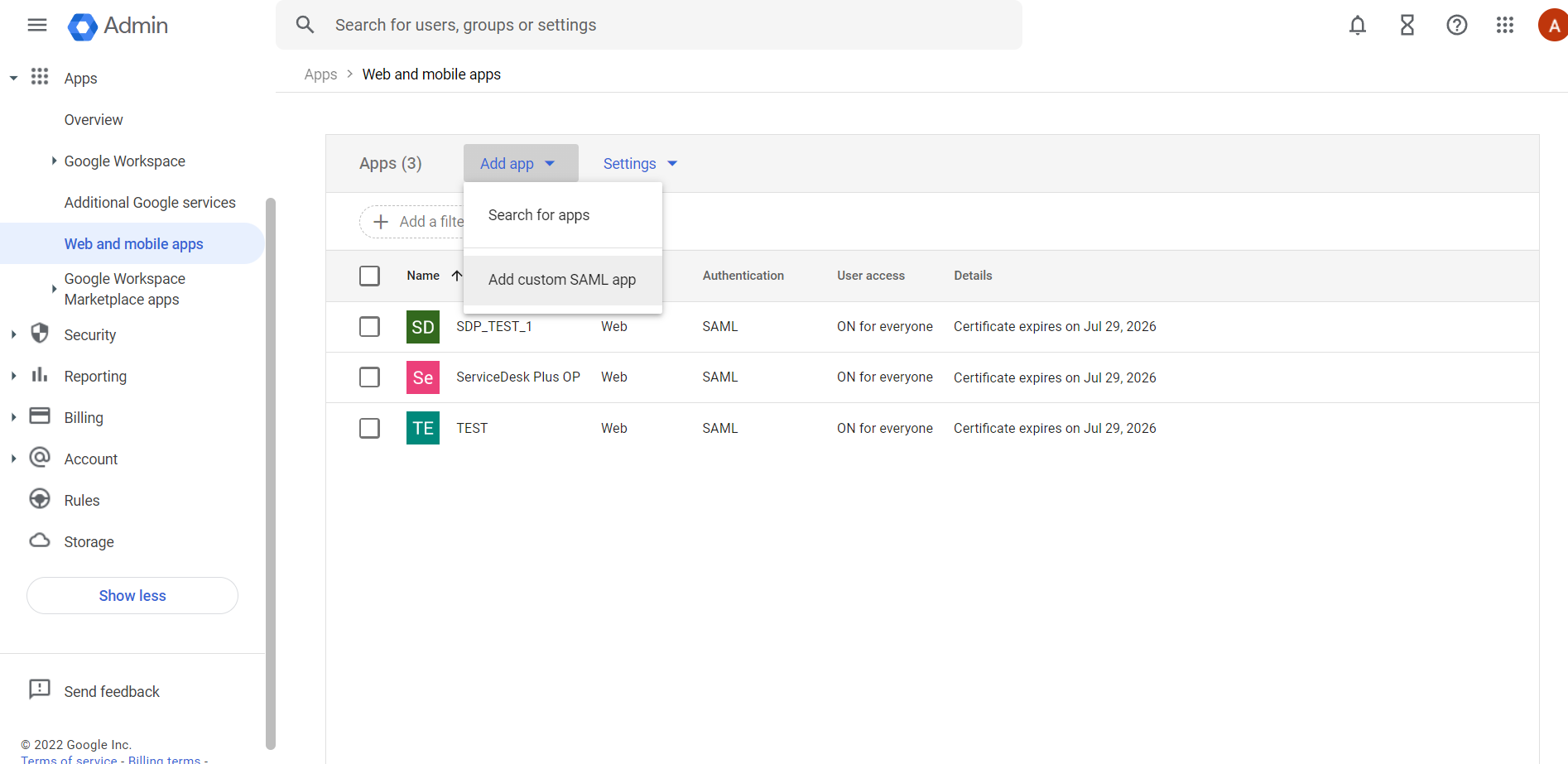The image size is (1568, 764).
Task: Expand Google Workspace Marketplace apps
Action: point(54,289)
